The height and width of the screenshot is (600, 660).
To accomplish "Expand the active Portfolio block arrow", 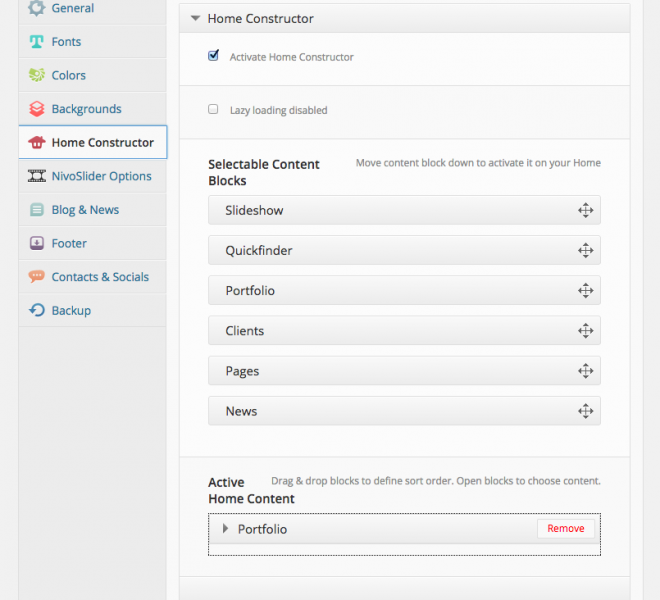I will (225, 528).
